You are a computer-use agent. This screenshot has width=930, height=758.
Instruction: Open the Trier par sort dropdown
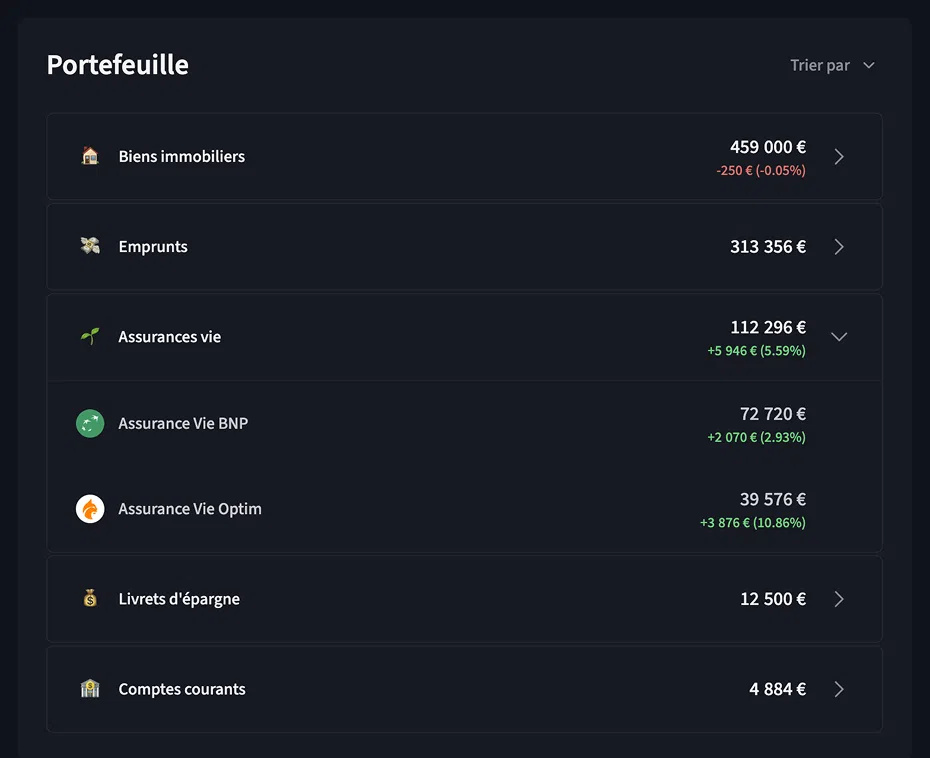tap(832, 65)
